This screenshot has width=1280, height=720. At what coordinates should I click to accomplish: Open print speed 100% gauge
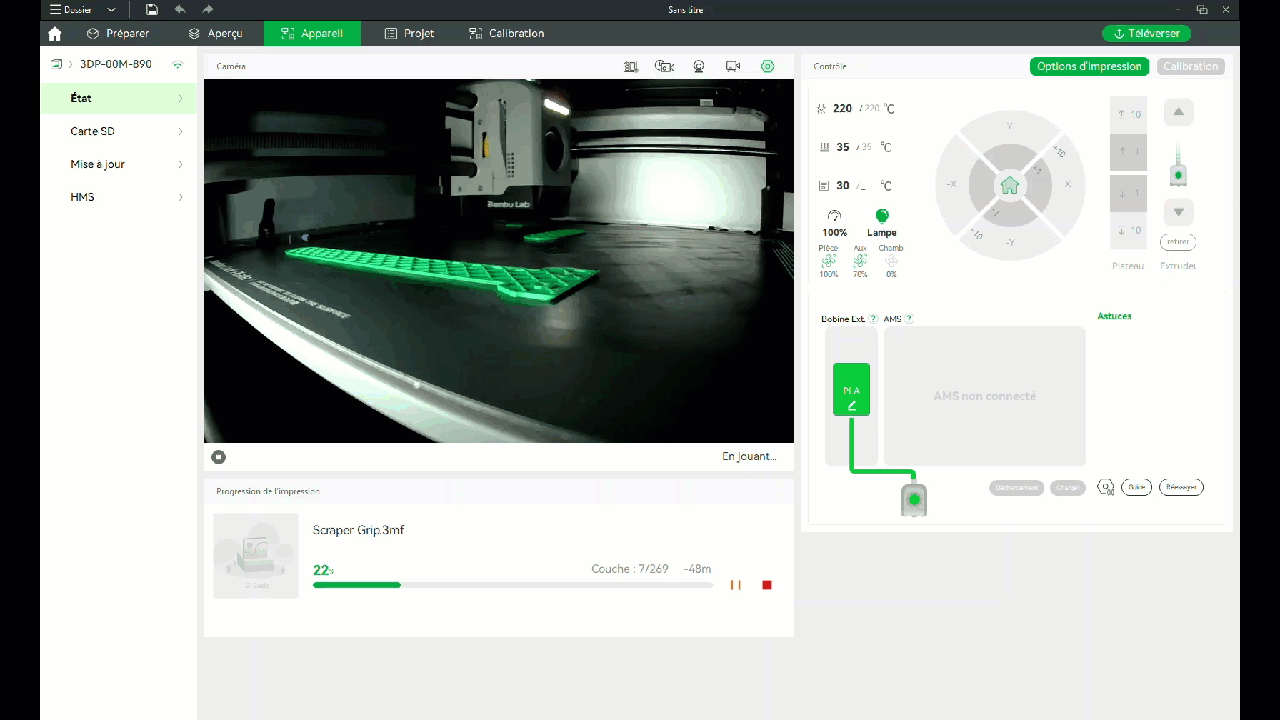pos(834,222)
